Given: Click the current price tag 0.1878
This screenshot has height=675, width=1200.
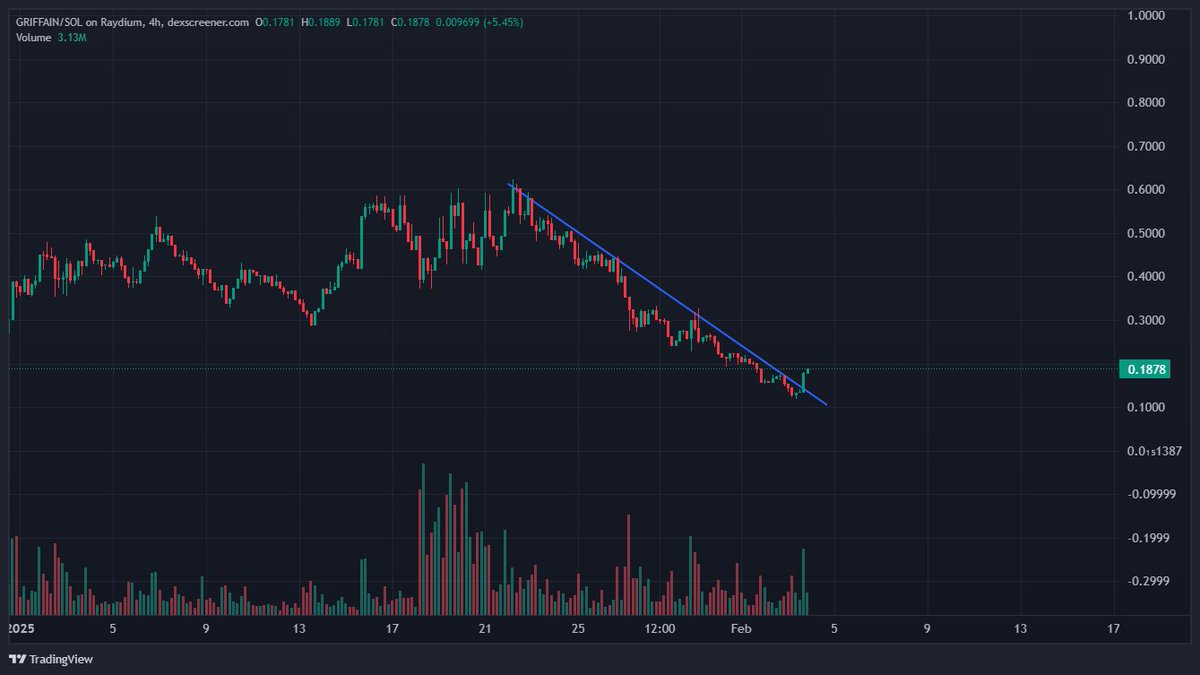Looking at the screenshot, I should click(1145, 369).
